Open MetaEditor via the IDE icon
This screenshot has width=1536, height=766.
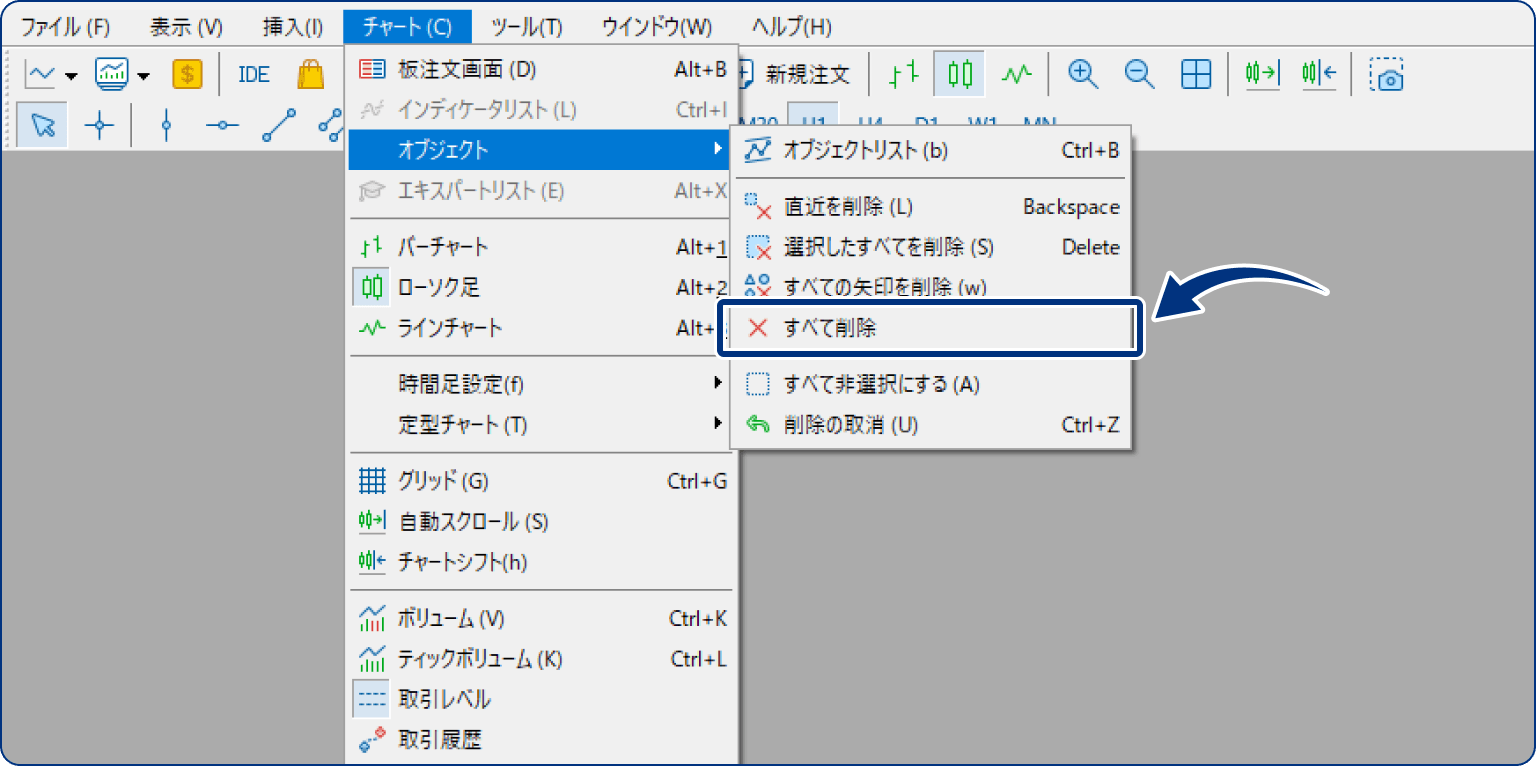click(252, 73)
